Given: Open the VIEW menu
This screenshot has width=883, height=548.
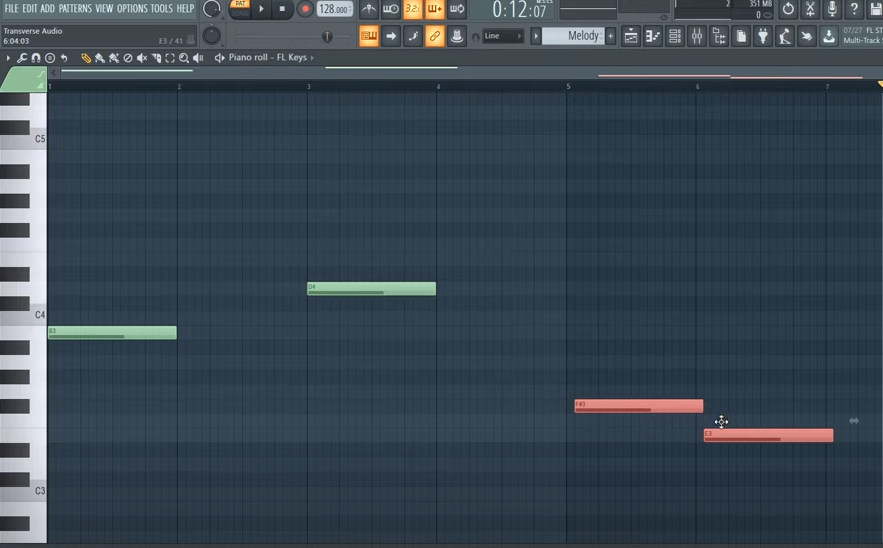Looking at the screenshot, I should 104,8.
